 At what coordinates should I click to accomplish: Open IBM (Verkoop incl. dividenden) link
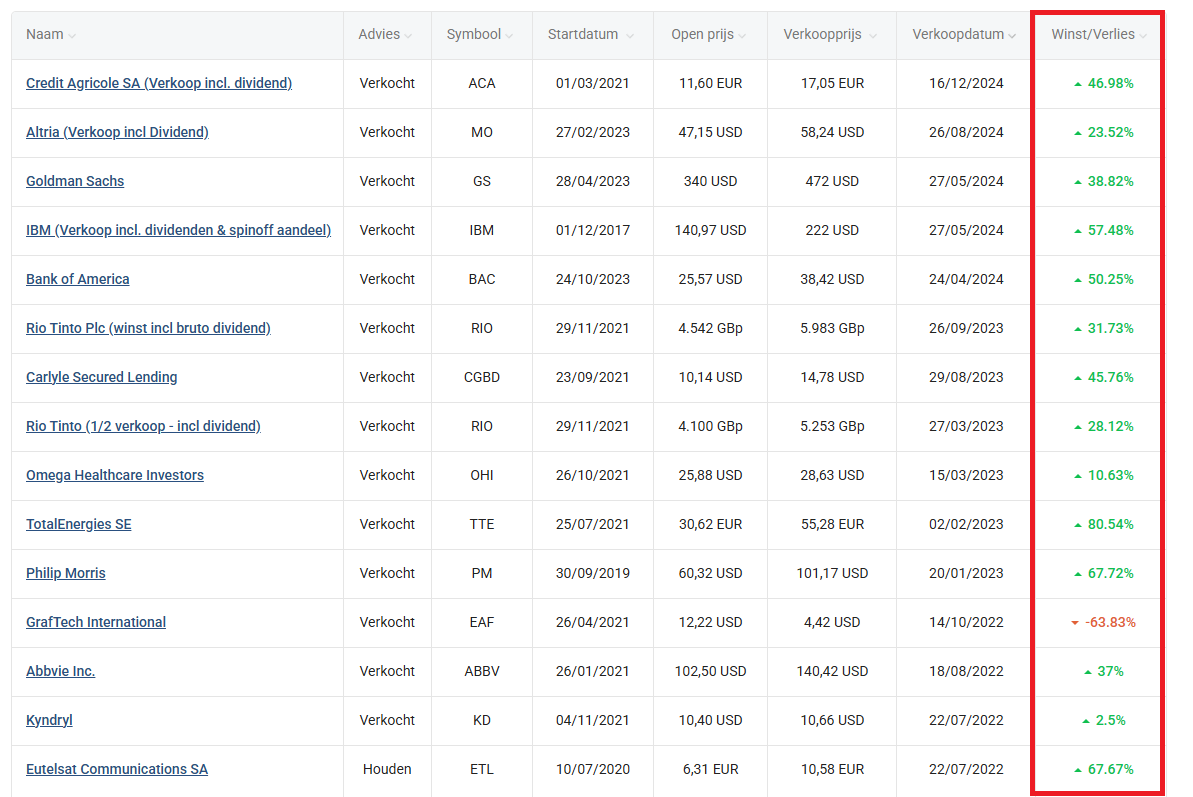(x=178, y=230)
